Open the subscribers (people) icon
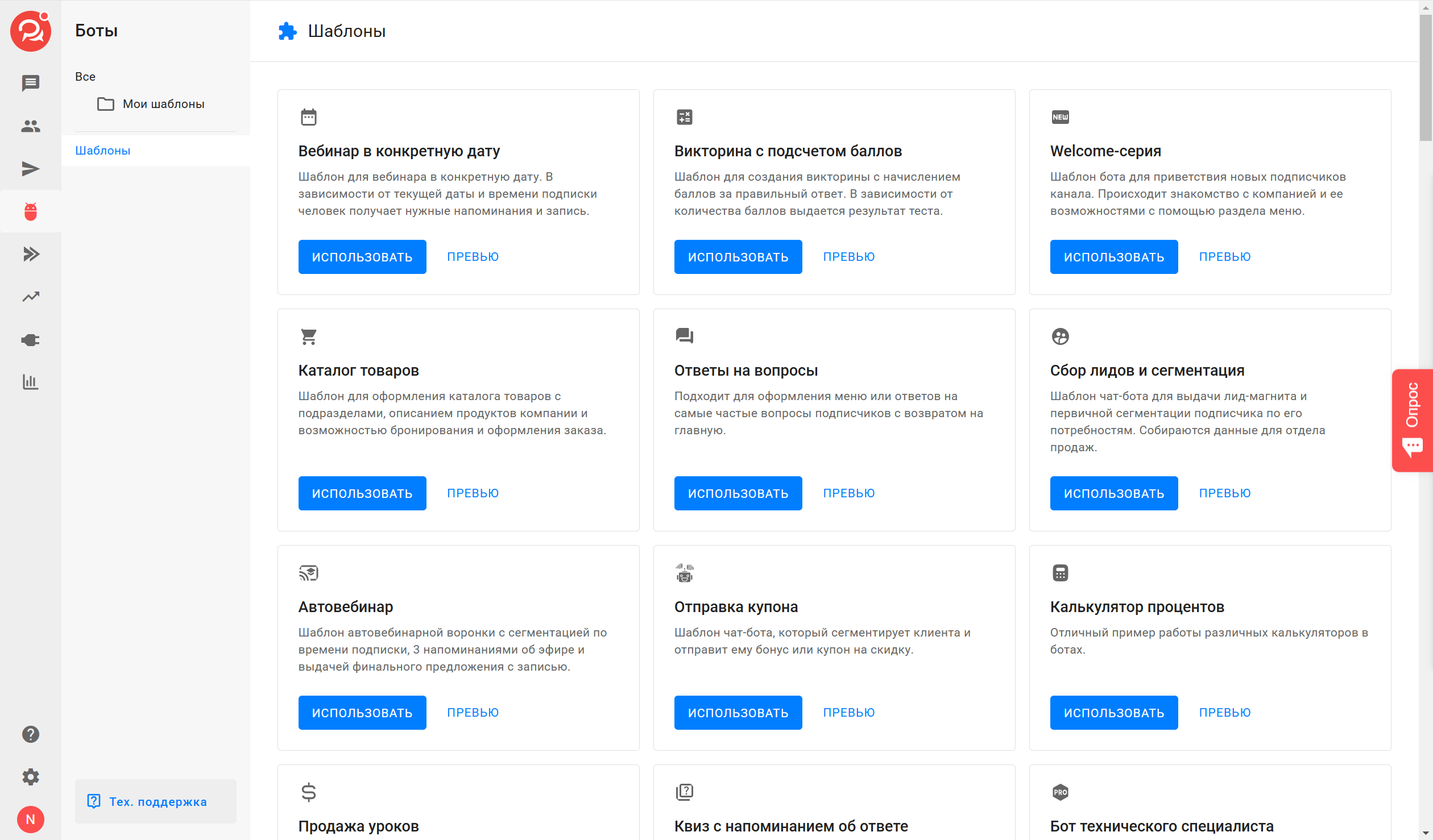 (31, 126)
